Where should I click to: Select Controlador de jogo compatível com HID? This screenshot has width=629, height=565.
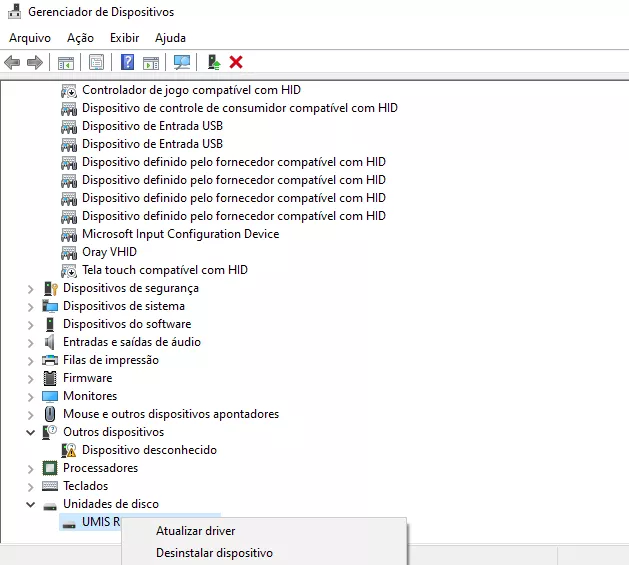tap(191, 90)
